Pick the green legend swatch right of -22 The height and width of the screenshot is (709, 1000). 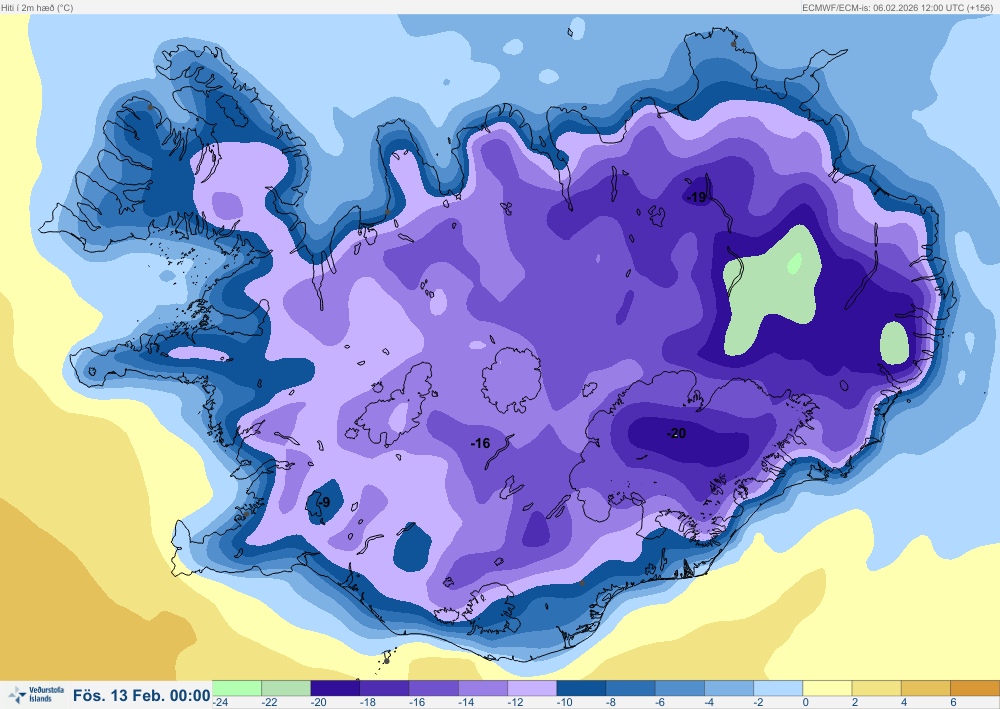coord(286,688)
